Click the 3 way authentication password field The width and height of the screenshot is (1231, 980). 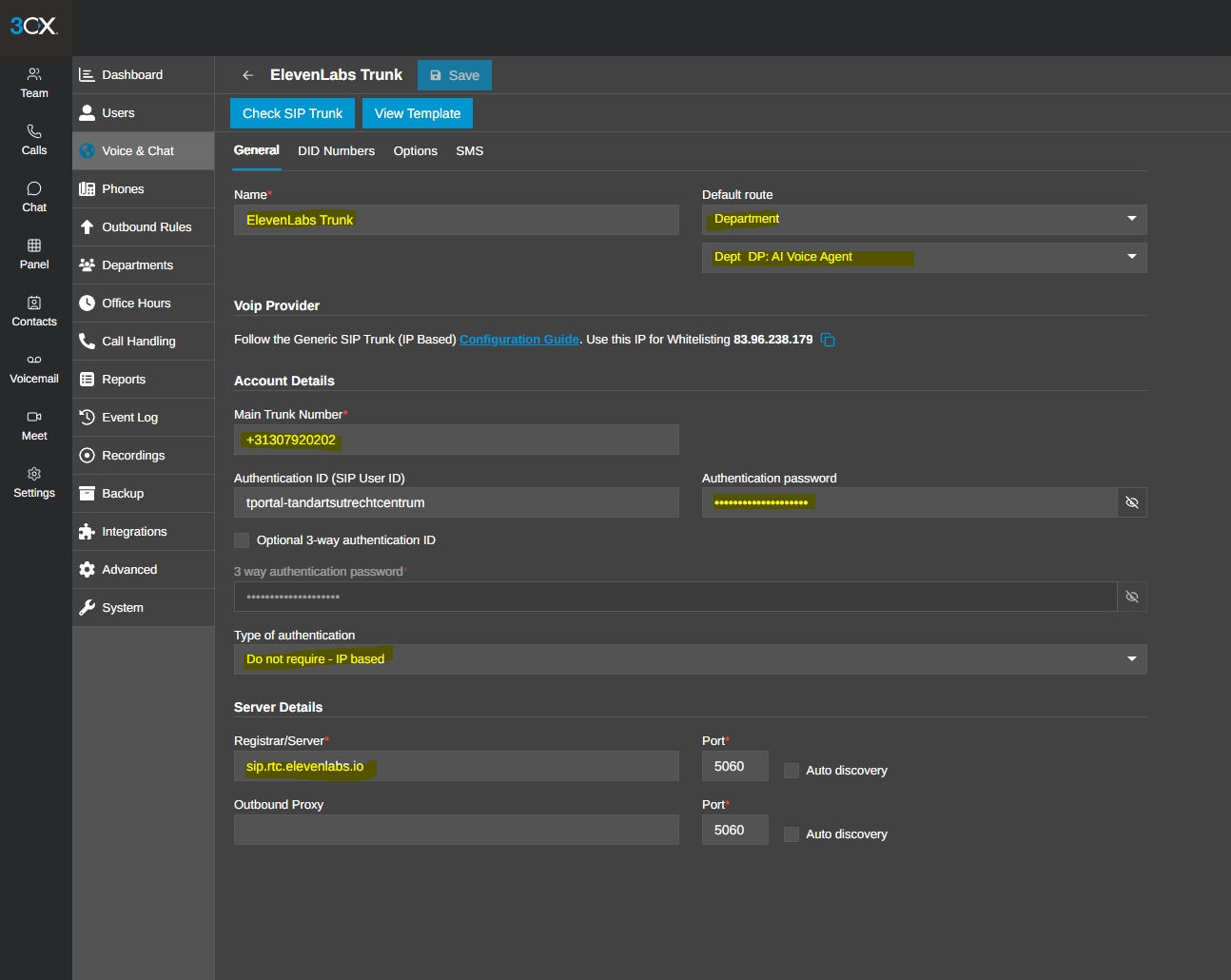coord(675,597)
